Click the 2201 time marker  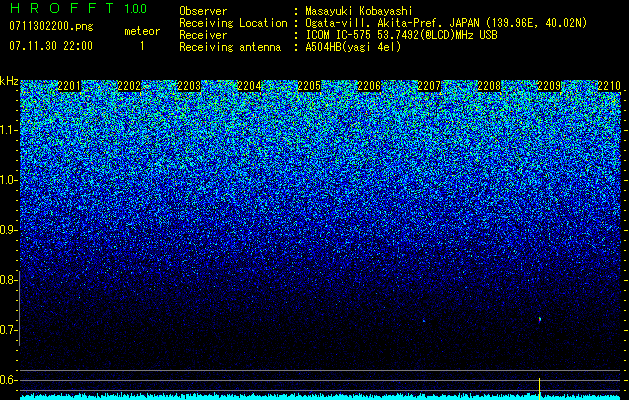[x=69, y=86]
